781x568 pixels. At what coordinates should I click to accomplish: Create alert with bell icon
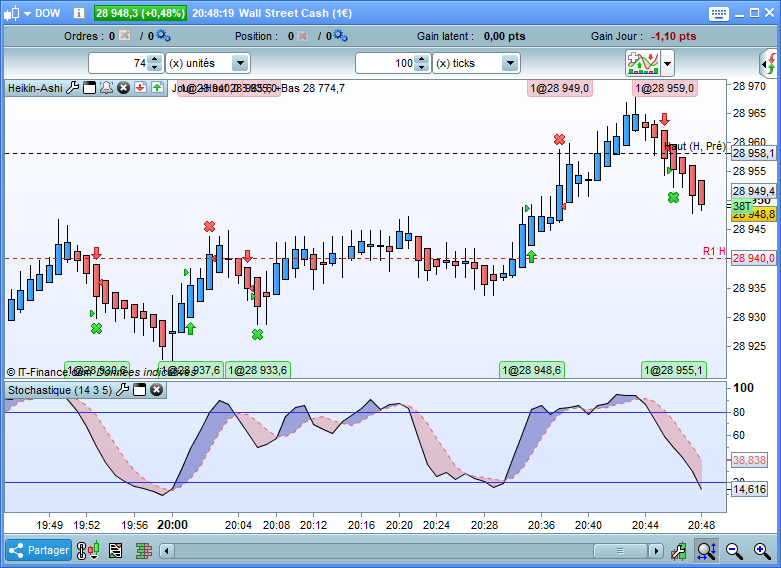coord(106,88)
